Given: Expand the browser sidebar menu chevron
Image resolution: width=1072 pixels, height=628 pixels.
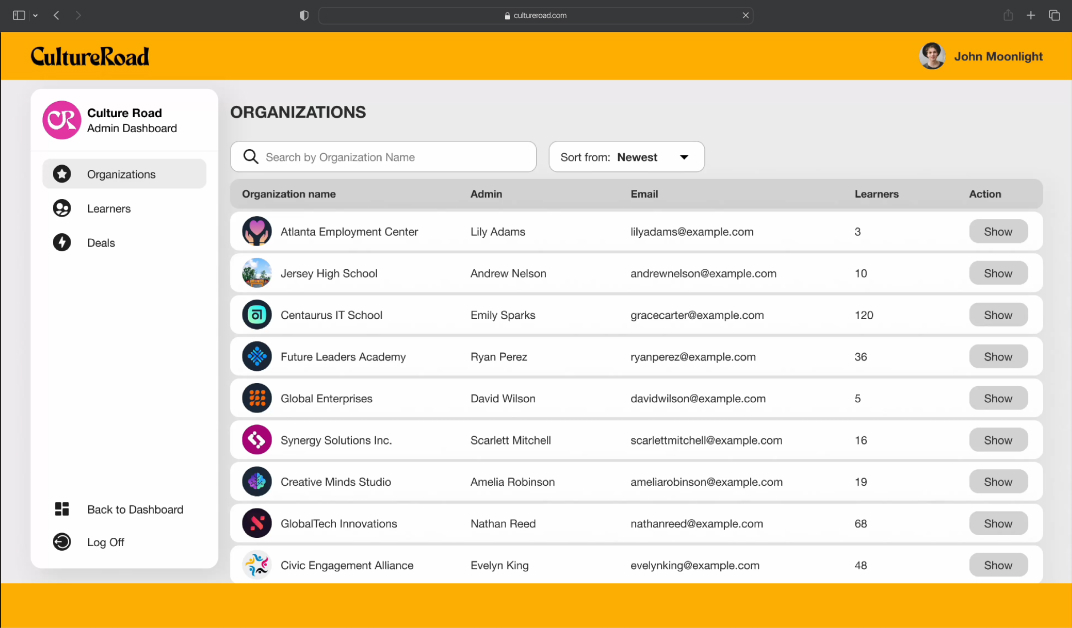Looking at the screenshot, I should 35,15.
